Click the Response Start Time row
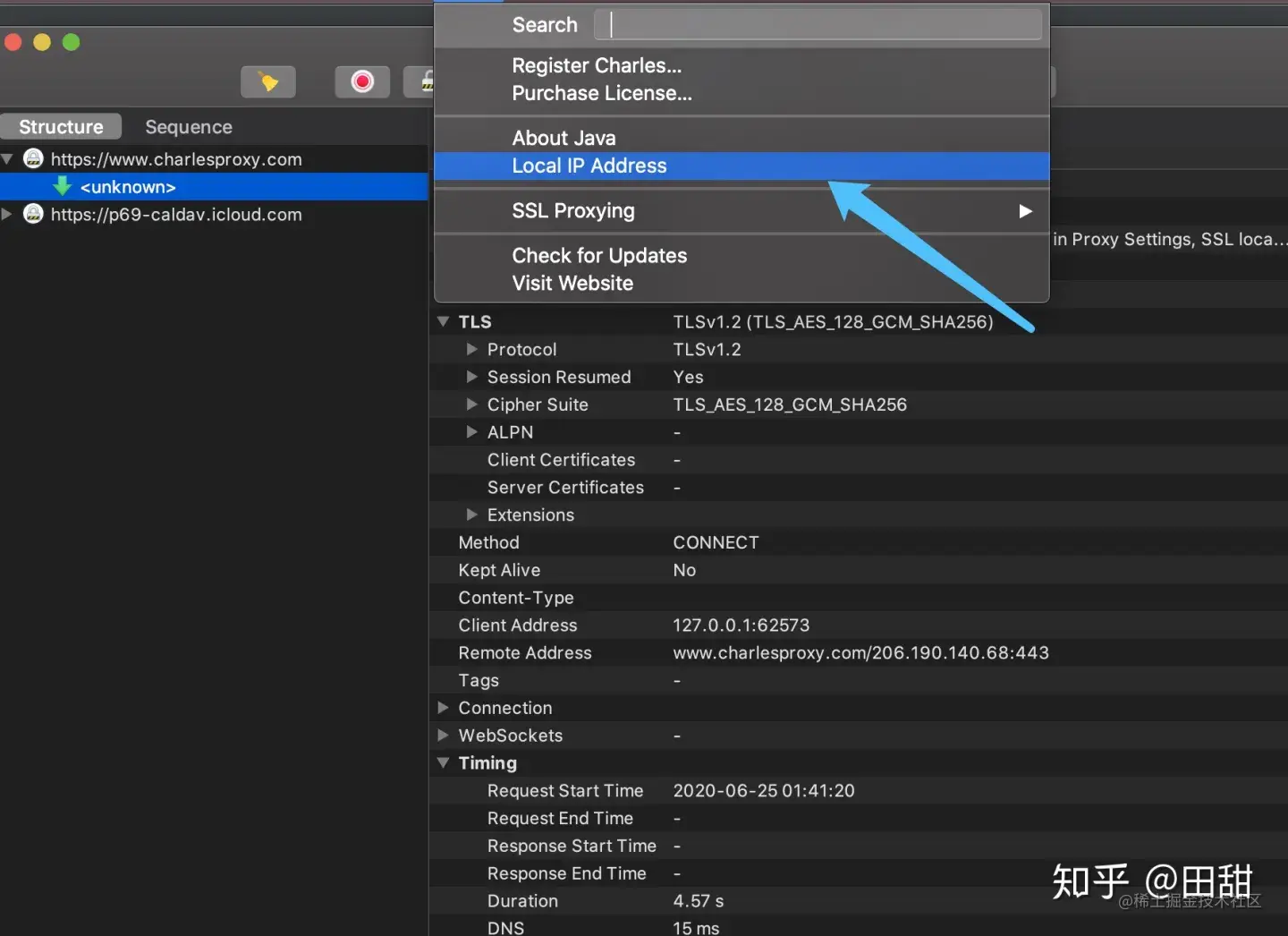The height and width of the screenshot is (936, 1288). 859,846
